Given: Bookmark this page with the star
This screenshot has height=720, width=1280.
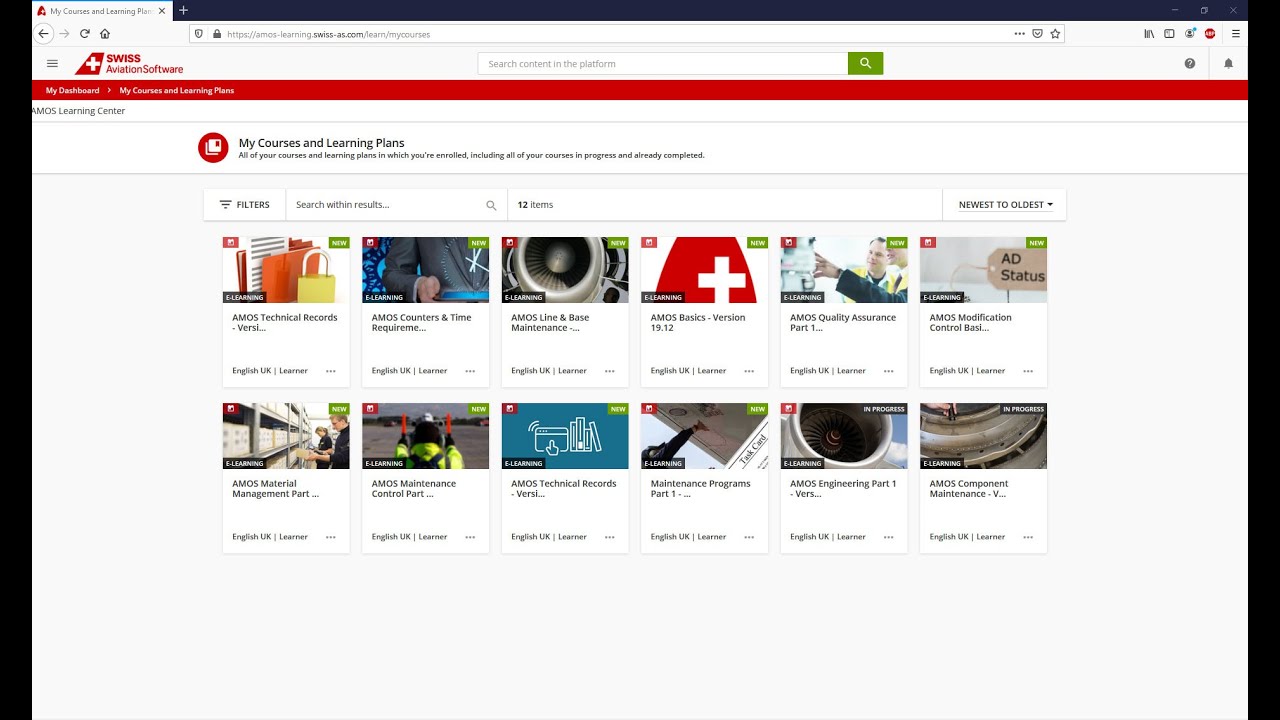Looking at the screenshot, I should pos(1055,33).
